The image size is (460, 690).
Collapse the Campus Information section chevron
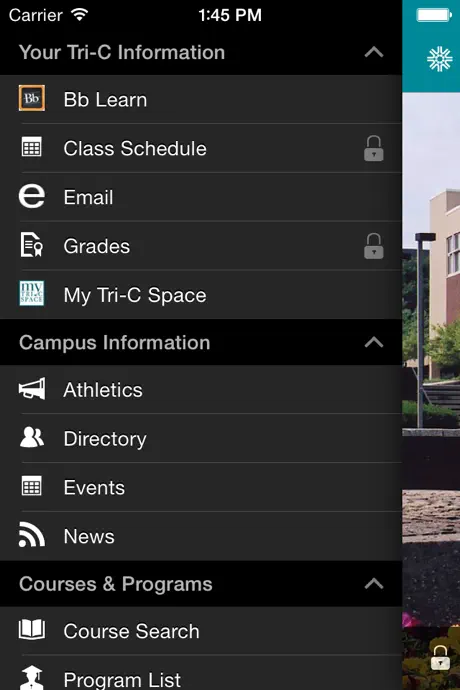[x=374, y=342]
